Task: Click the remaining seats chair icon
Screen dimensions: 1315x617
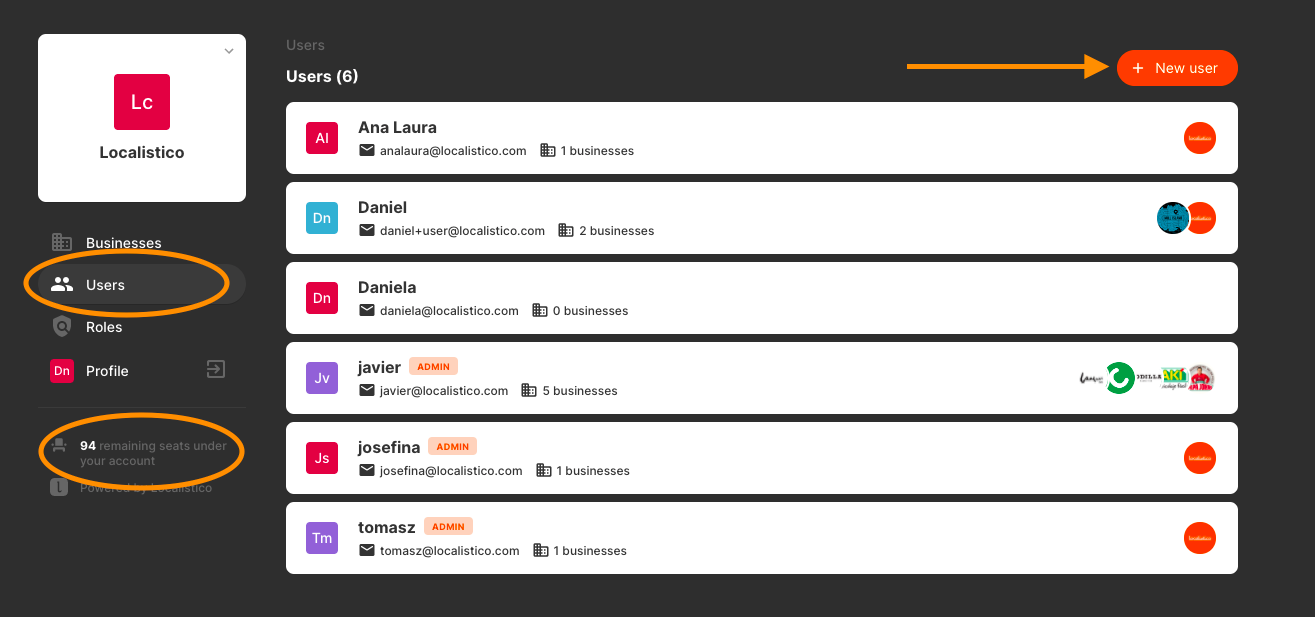Action: 60,446
